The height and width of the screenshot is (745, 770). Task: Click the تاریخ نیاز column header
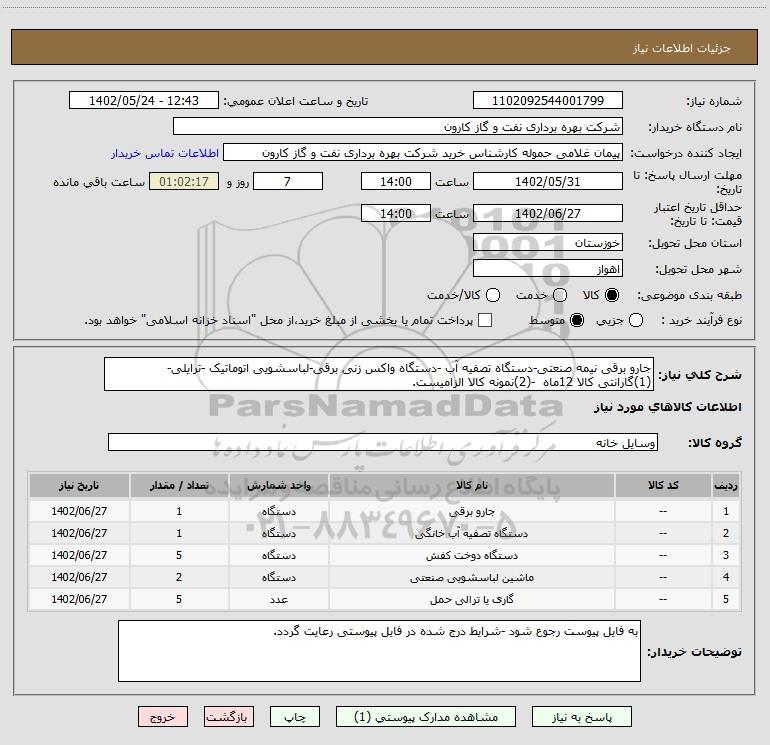[79, 485]
